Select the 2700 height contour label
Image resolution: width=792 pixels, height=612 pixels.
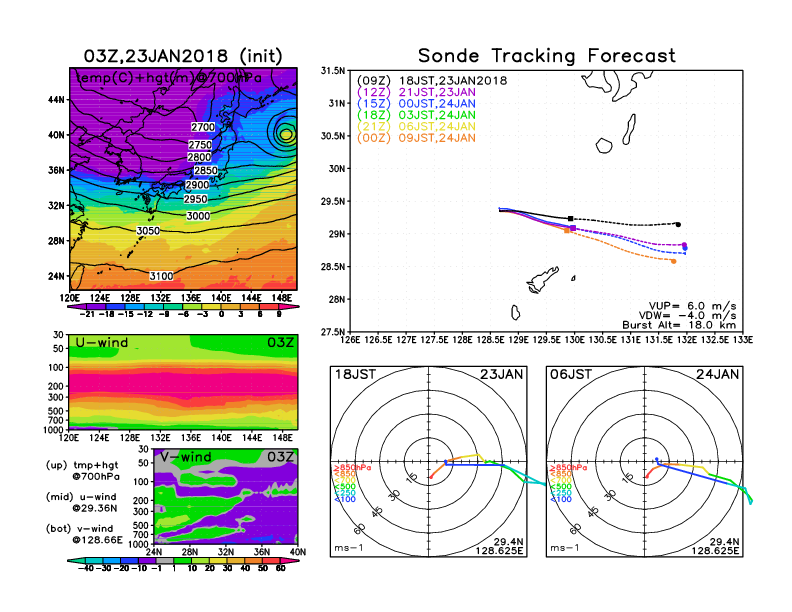203,127
